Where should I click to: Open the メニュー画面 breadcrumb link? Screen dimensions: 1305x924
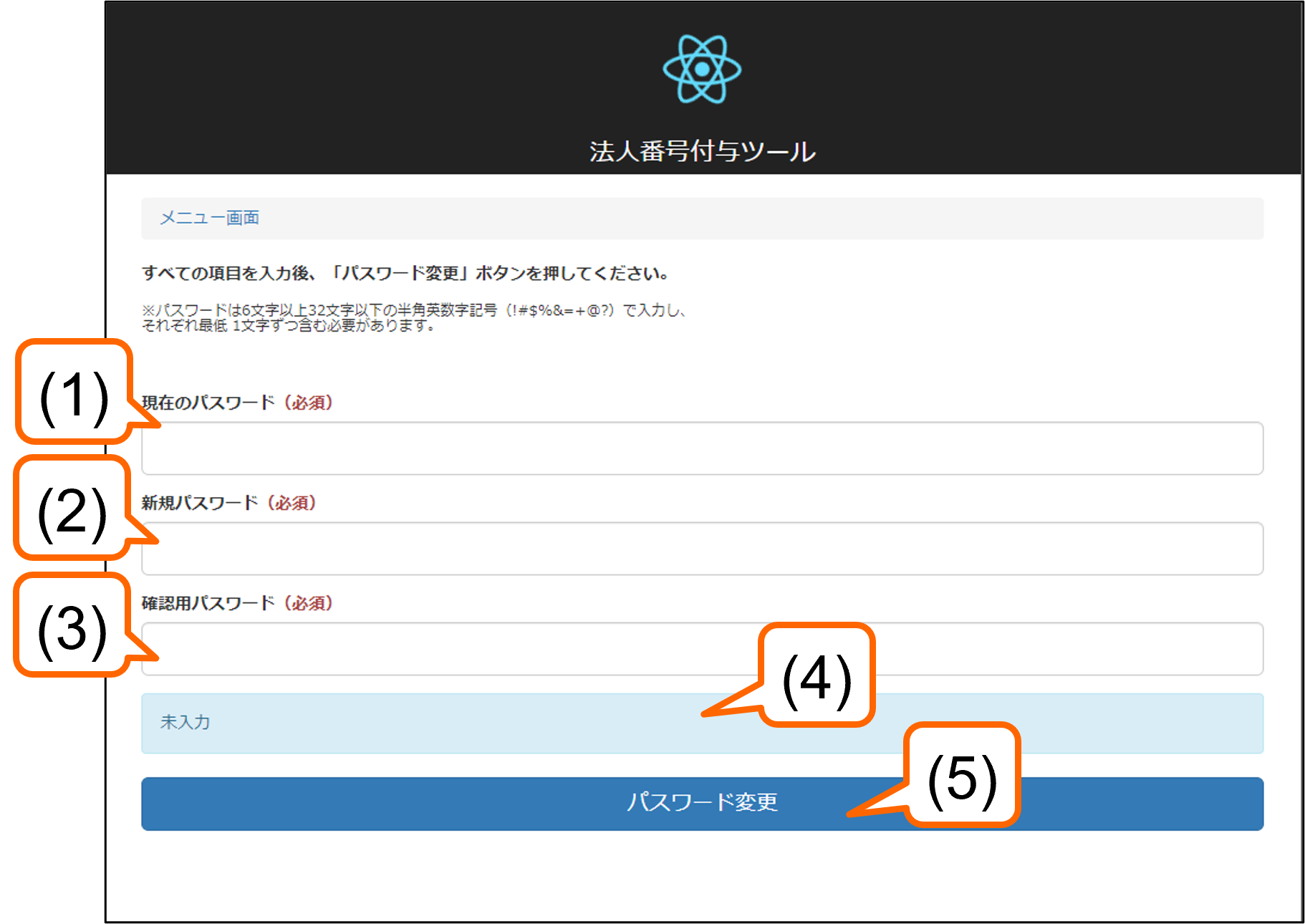point(209,218)
